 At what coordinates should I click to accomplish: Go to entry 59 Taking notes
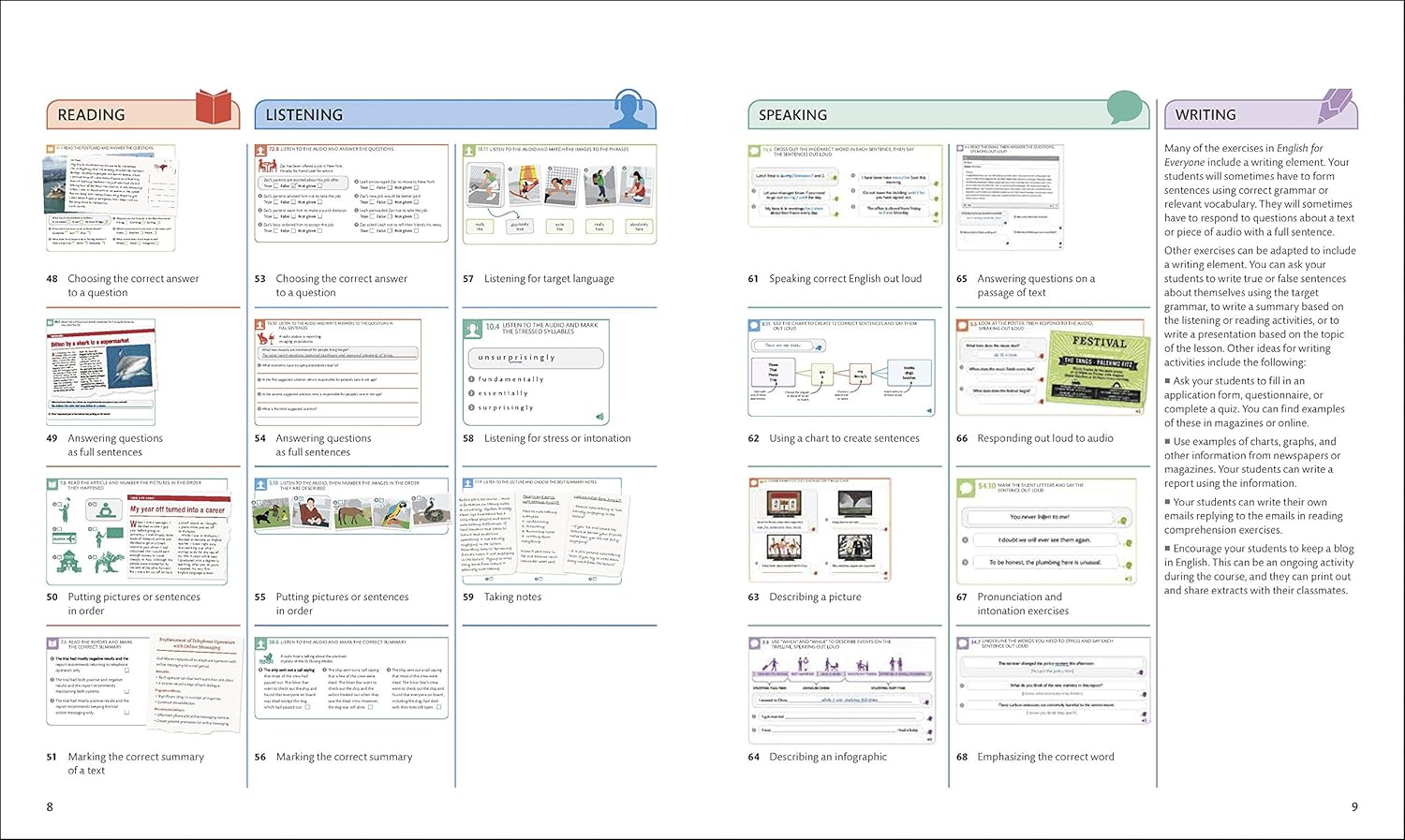[x=512, y=597]
